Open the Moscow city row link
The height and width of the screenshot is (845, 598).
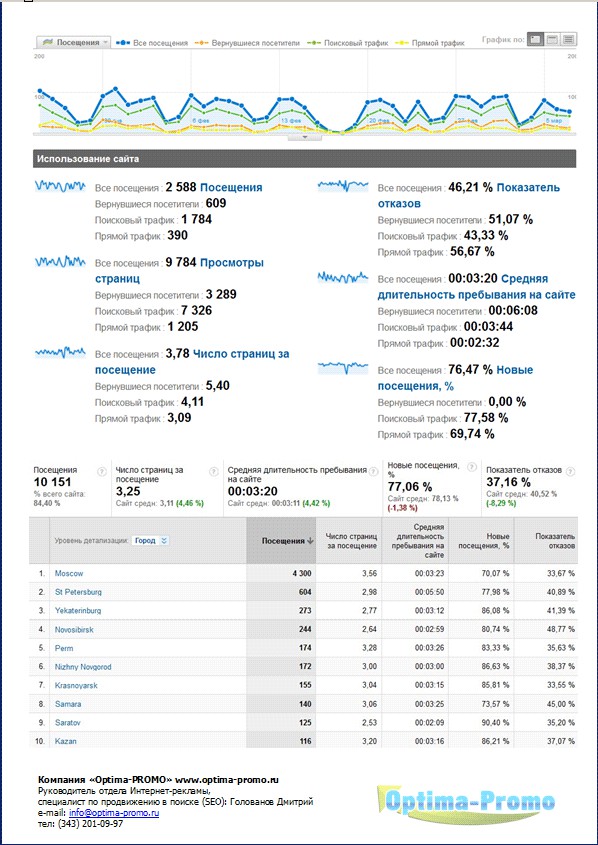(69, 573)
